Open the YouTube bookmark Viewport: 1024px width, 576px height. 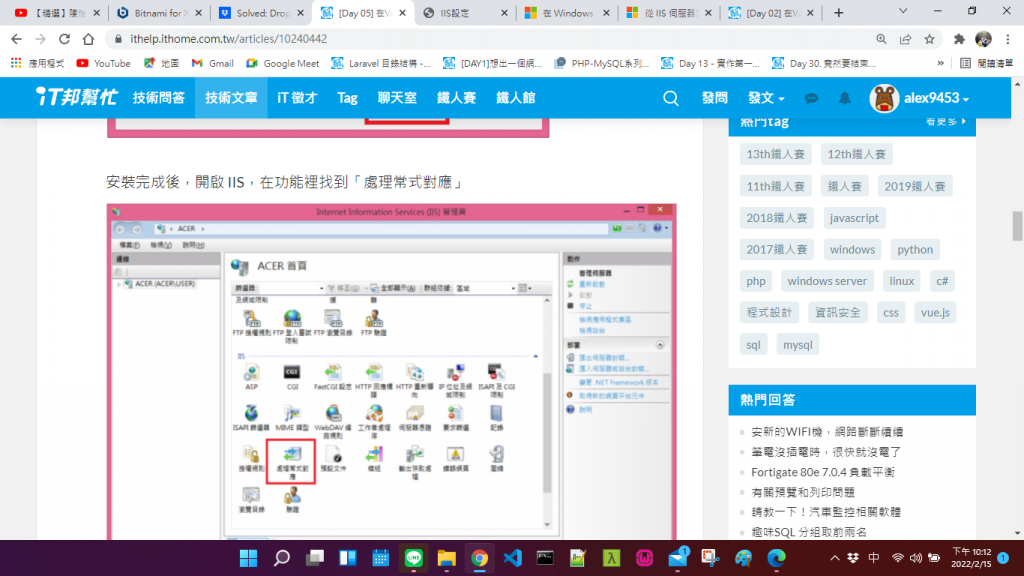[103, 63]
